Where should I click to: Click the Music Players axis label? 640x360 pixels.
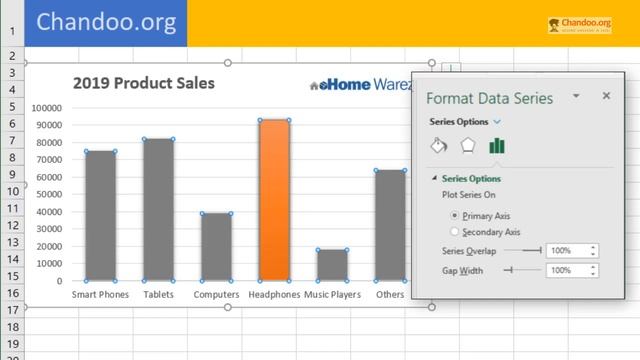pos(332,294)
